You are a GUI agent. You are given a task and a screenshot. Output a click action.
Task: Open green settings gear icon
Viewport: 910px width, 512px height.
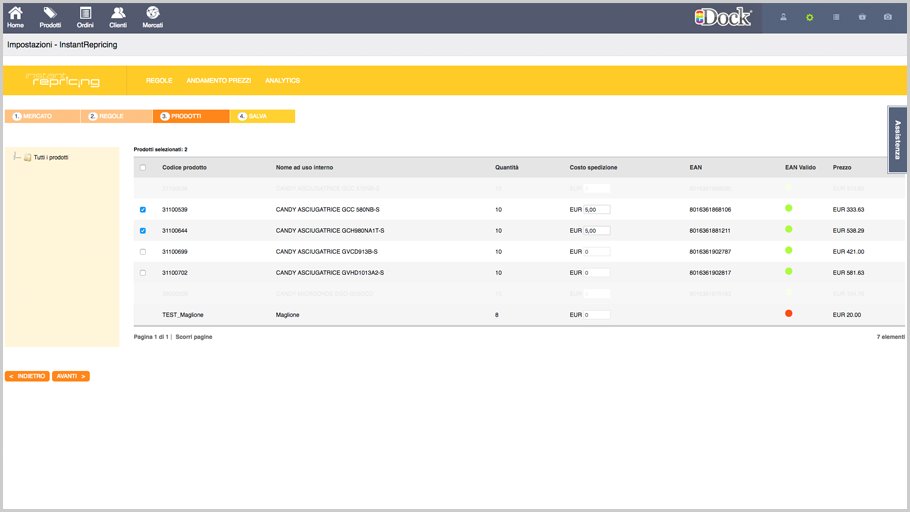point(810,17)
